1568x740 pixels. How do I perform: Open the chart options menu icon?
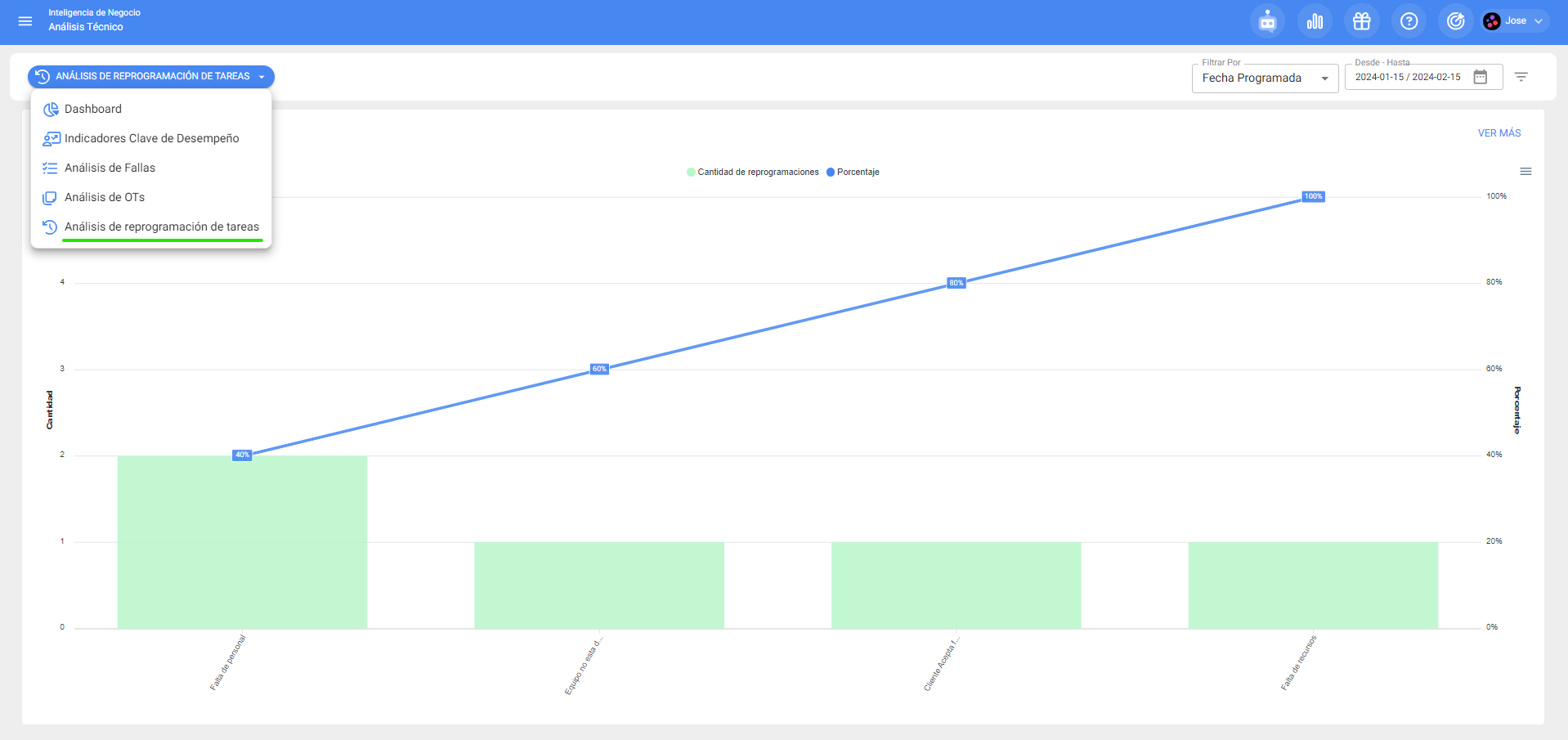point(1525,172)
